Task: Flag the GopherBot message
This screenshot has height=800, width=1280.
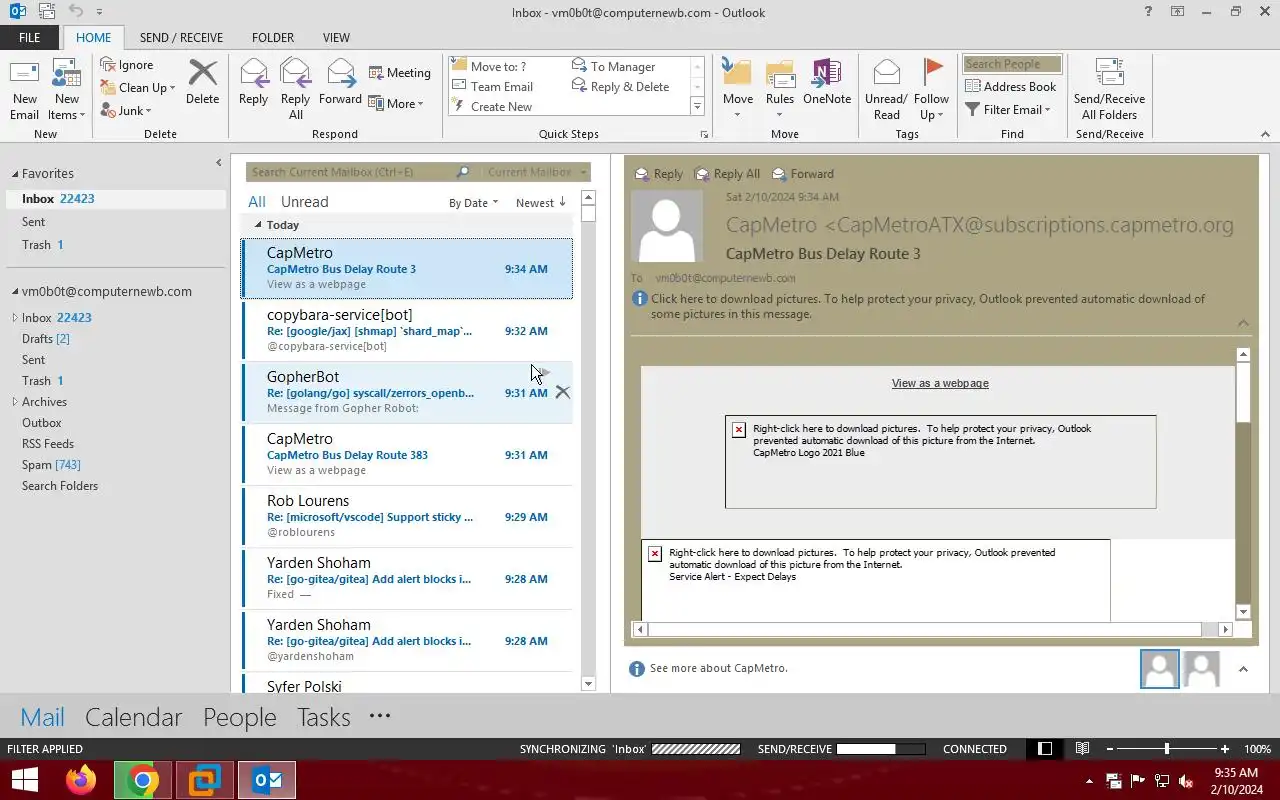Action: [x=545, y=373]
